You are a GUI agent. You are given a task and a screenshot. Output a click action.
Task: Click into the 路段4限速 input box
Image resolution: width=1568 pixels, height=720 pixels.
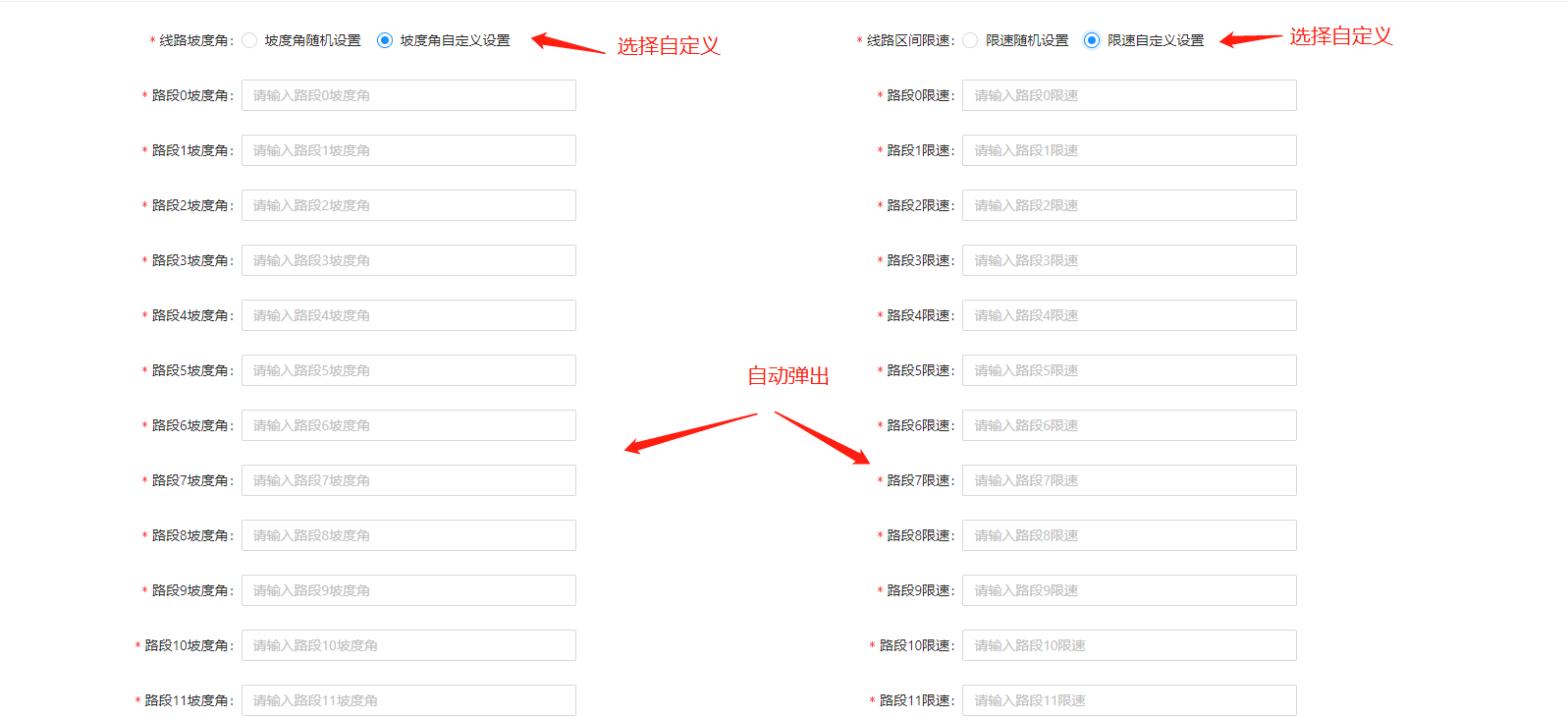[1129, 315]
